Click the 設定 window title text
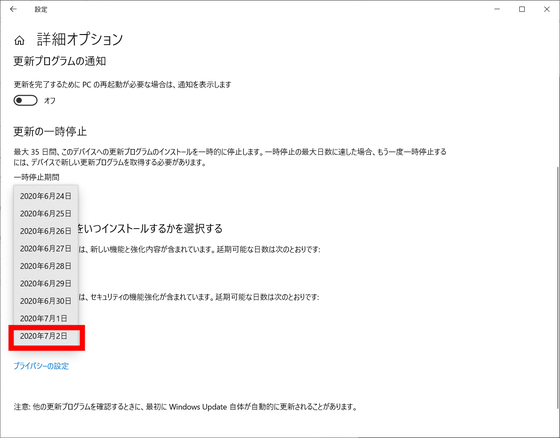560x438 pixels. [41, 10]
